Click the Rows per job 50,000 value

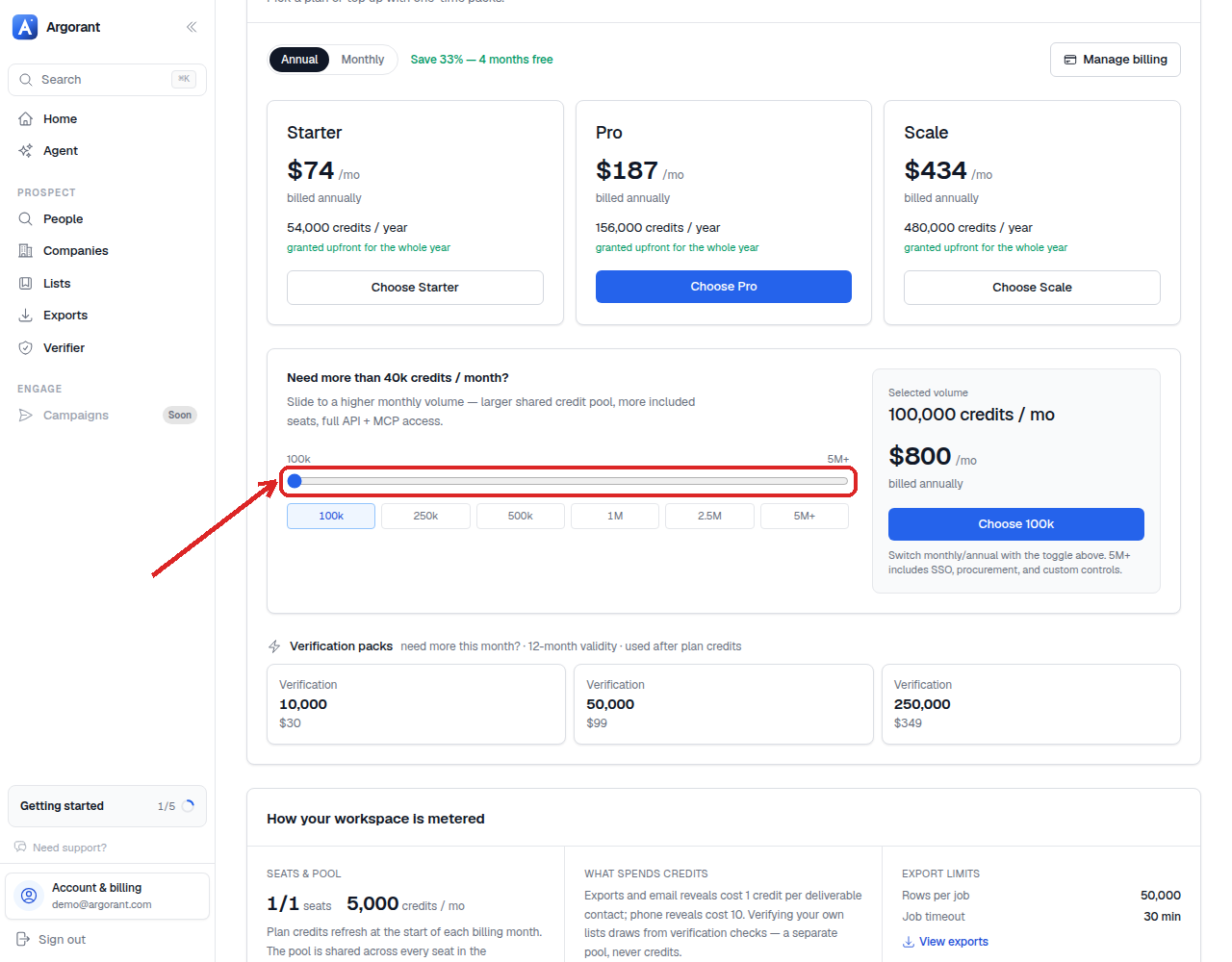[1161, 896]
